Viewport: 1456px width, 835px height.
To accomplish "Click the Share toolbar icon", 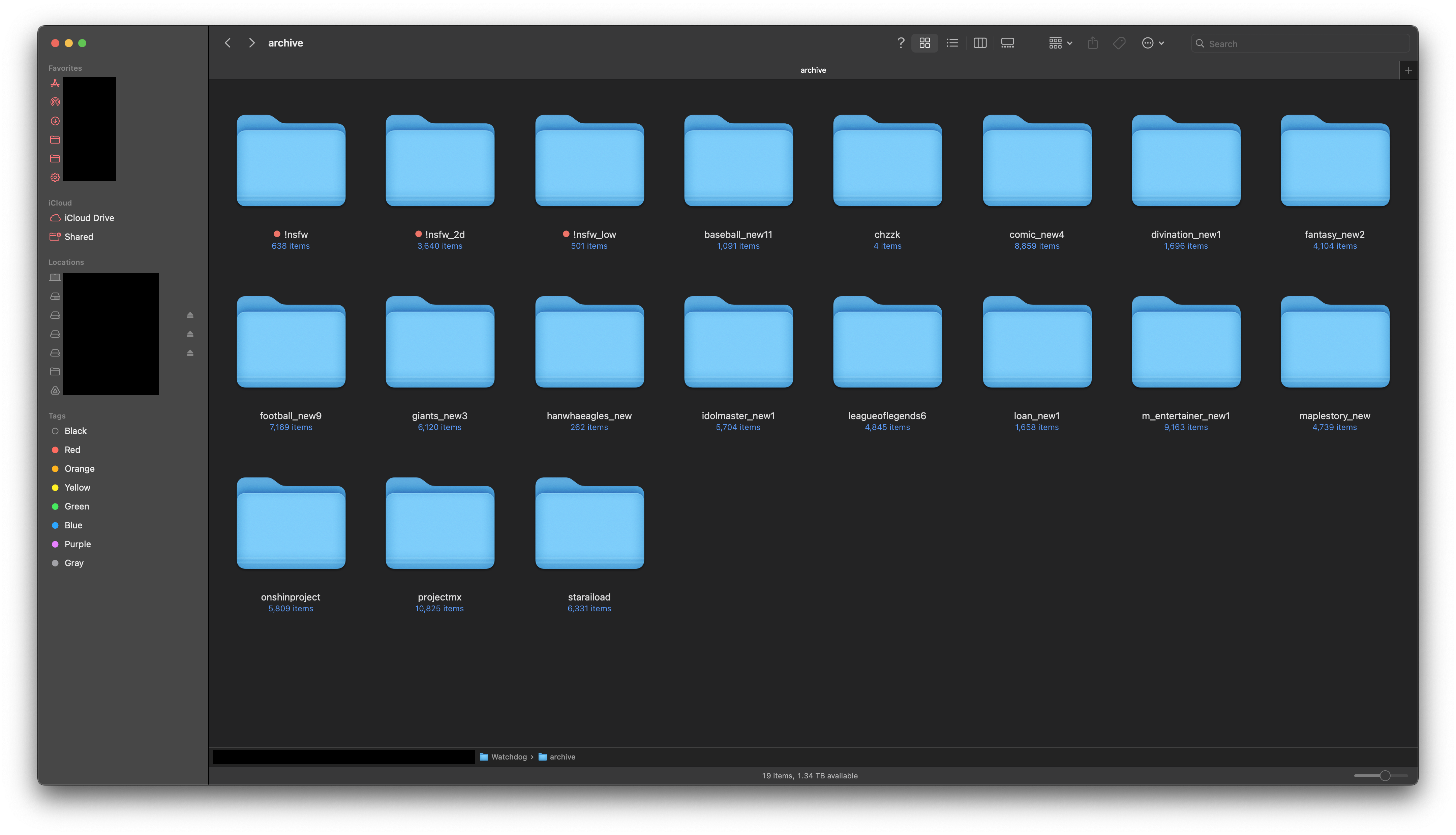I will (x=1092, y=43).
